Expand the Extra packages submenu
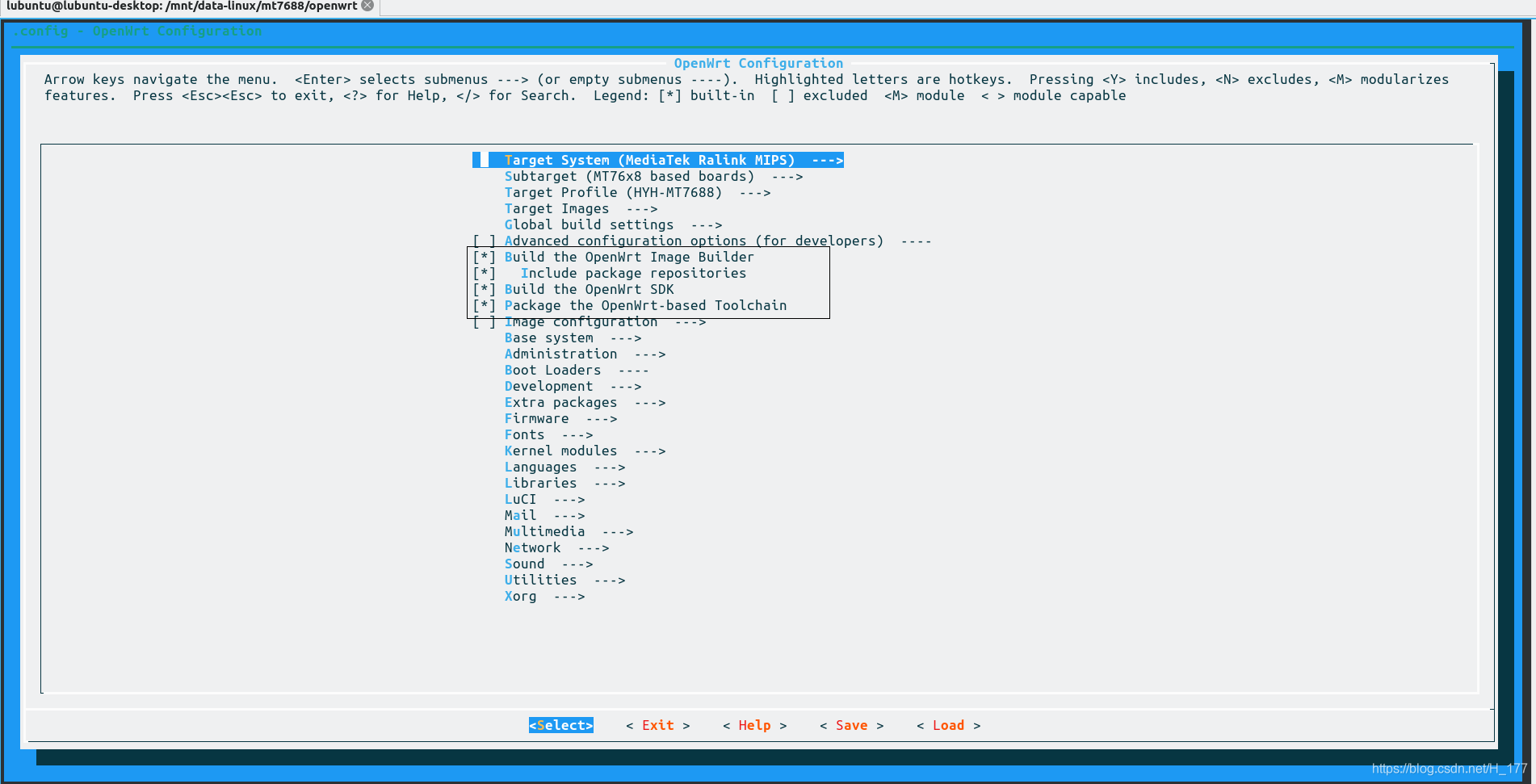This screenshot has height=784, width=1536. [585, 402]
